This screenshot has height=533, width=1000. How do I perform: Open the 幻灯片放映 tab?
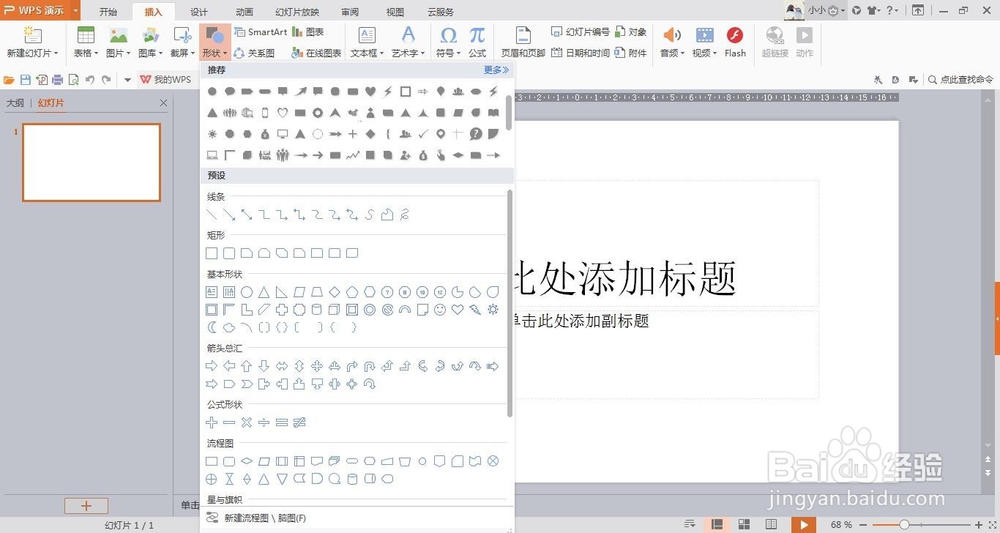297,12
